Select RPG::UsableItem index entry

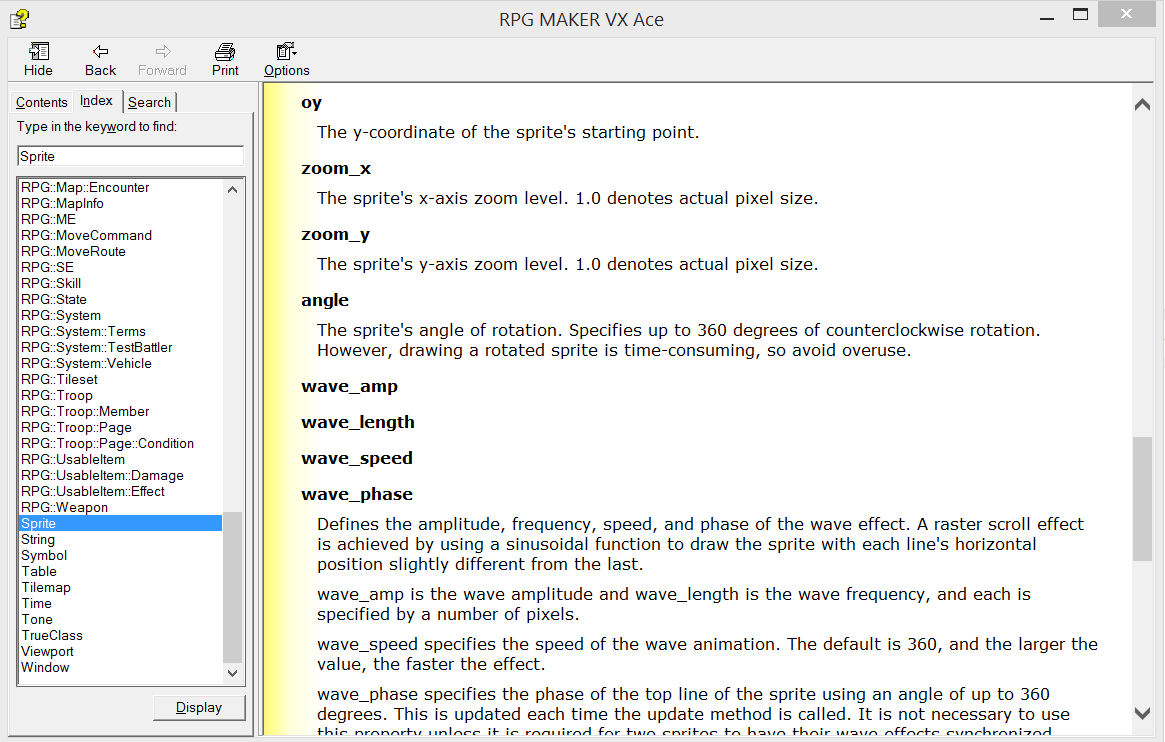(73, 460)
